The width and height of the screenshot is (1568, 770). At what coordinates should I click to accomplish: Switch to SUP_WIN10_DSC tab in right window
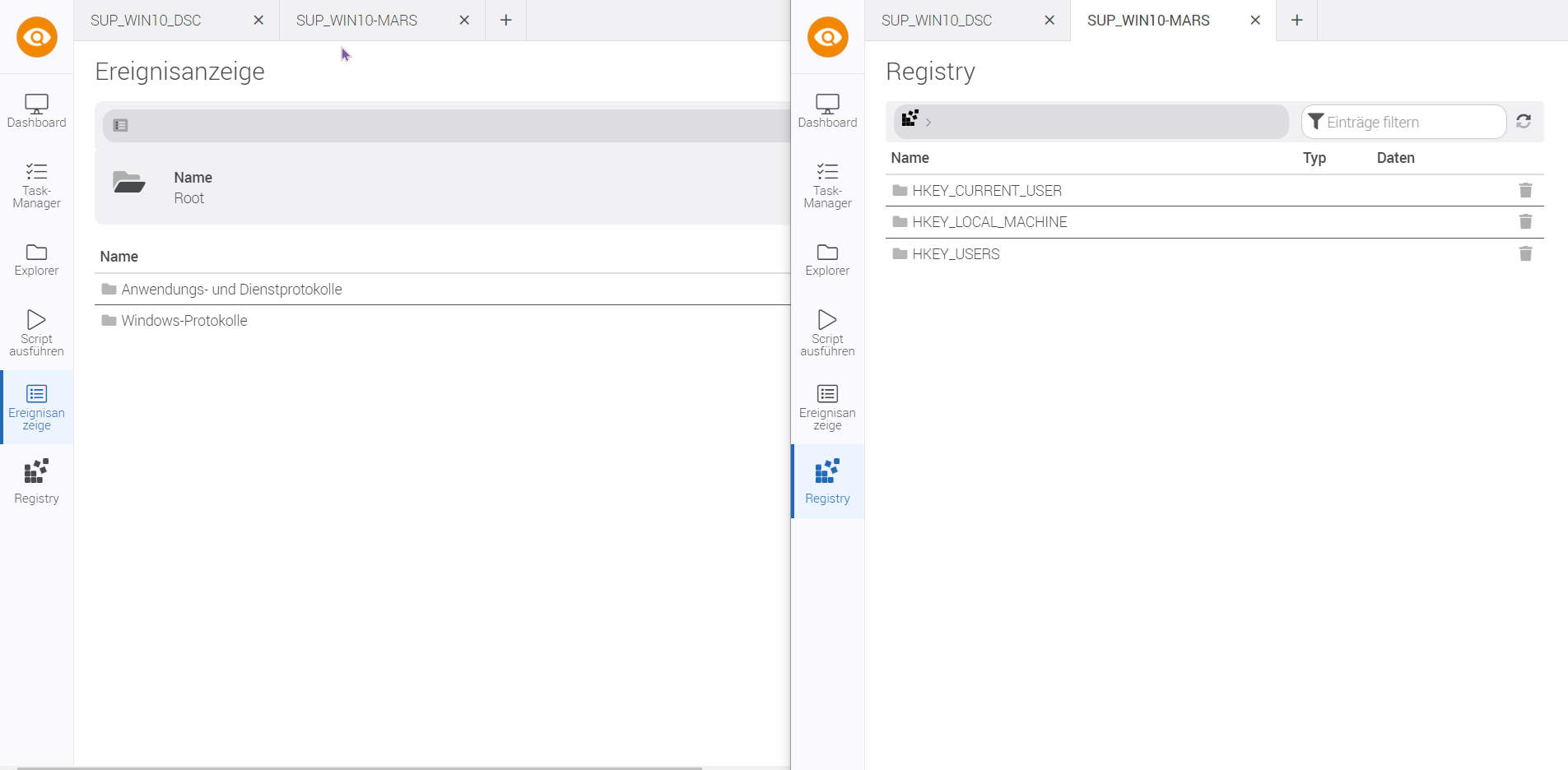[937, 21]
